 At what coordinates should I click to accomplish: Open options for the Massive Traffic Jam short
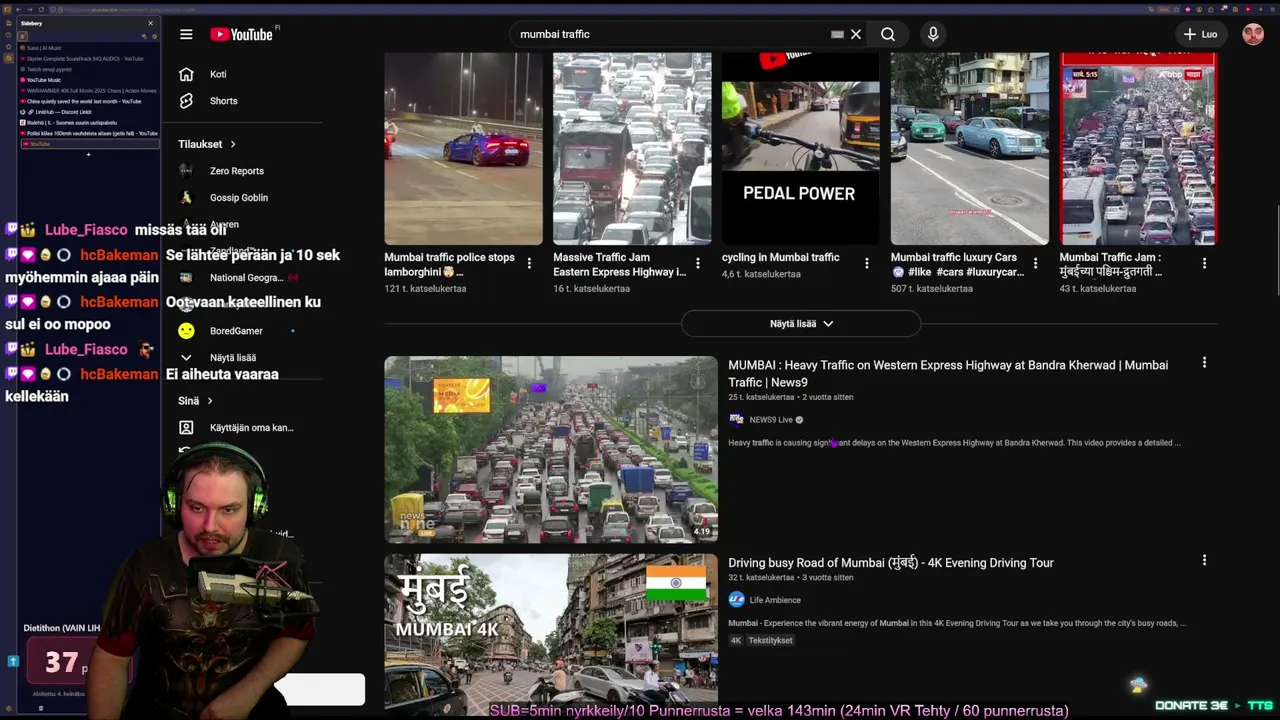coord(698,264)
